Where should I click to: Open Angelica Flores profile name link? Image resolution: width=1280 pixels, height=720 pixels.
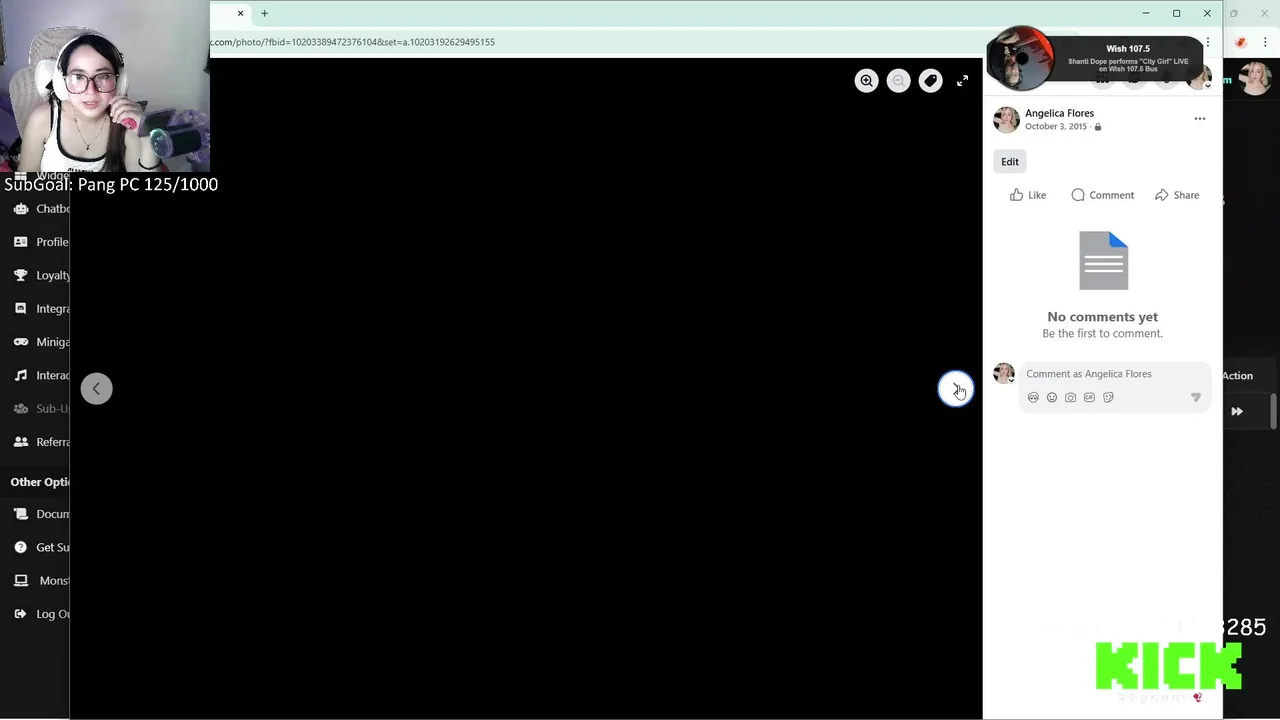1059,113
